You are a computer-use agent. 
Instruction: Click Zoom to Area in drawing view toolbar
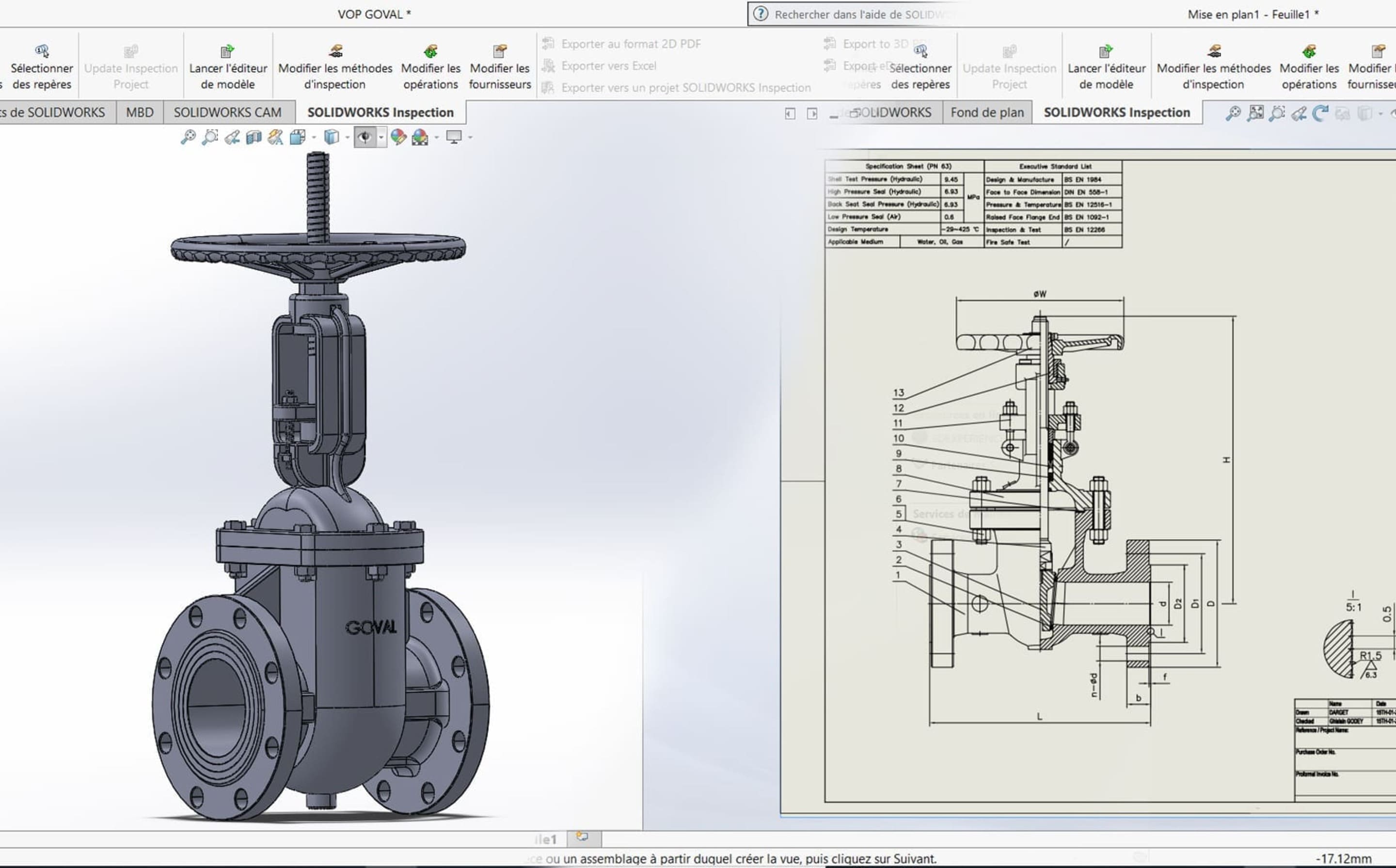tap(1277, 113)
